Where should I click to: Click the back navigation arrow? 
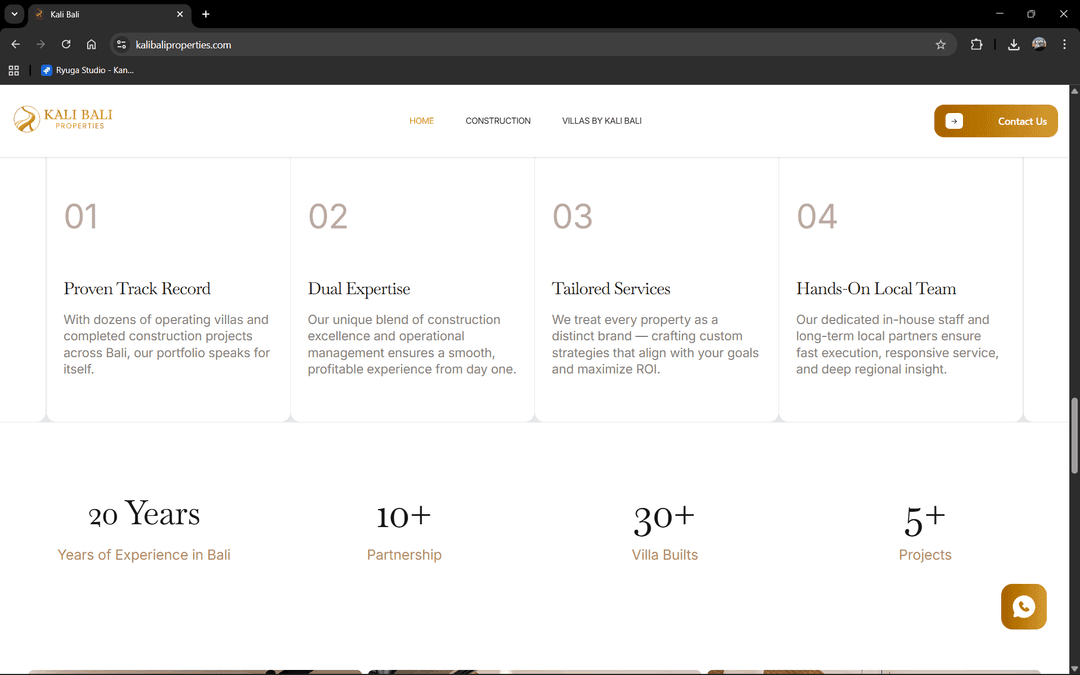click(x=15, y=44)
